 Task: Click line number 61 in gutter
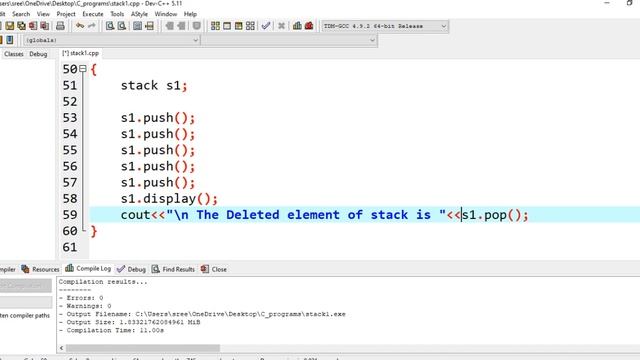(x=70, y=247)
